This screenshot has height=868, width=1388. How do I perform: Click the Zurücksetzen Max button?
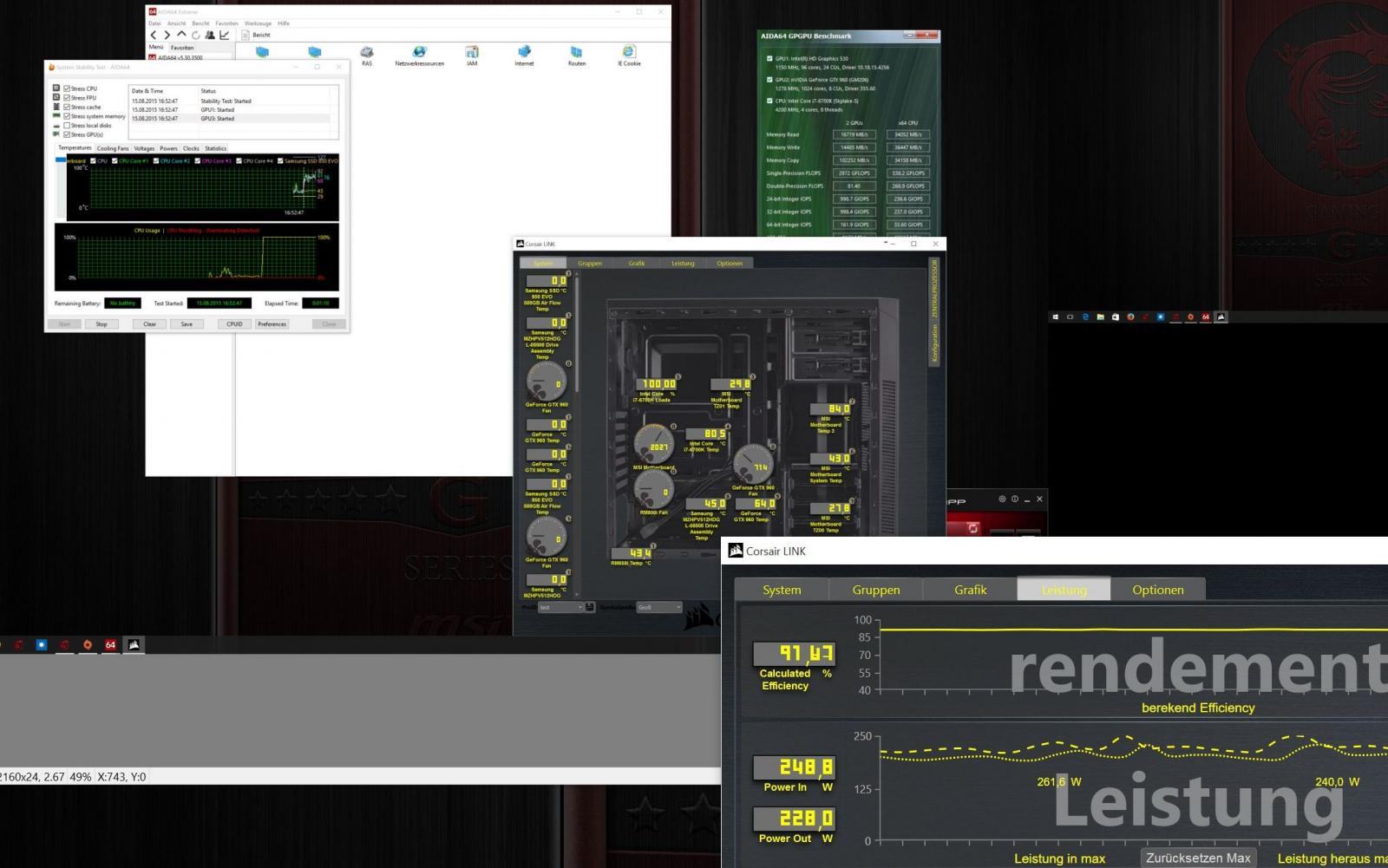[1198, 858]
